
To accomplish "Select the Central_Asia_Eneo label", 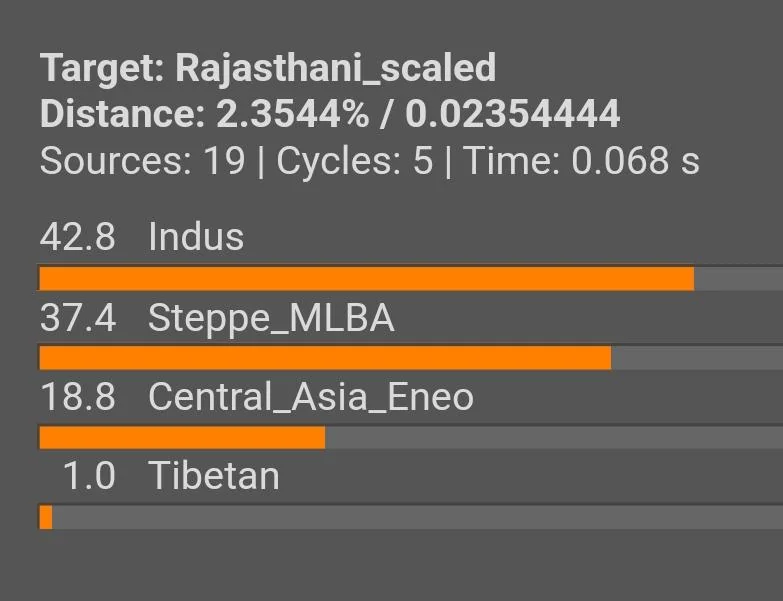I will [x=311, y=397].
